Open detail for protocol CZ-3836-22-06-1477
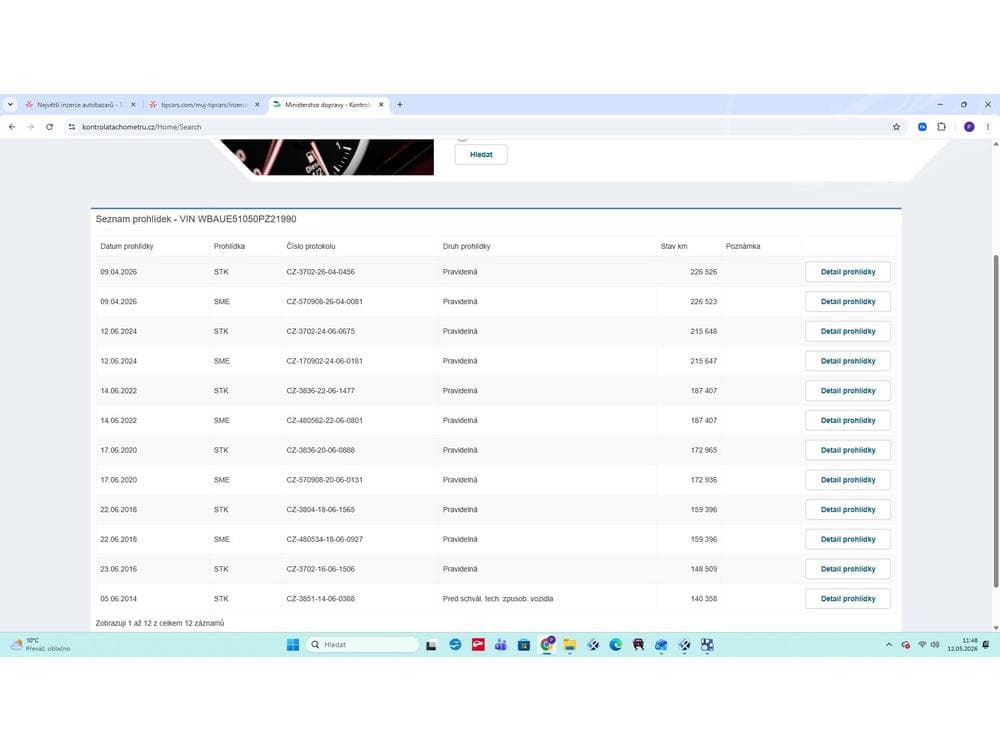This screenshot has height=750, width=1000. coord(848,390)
